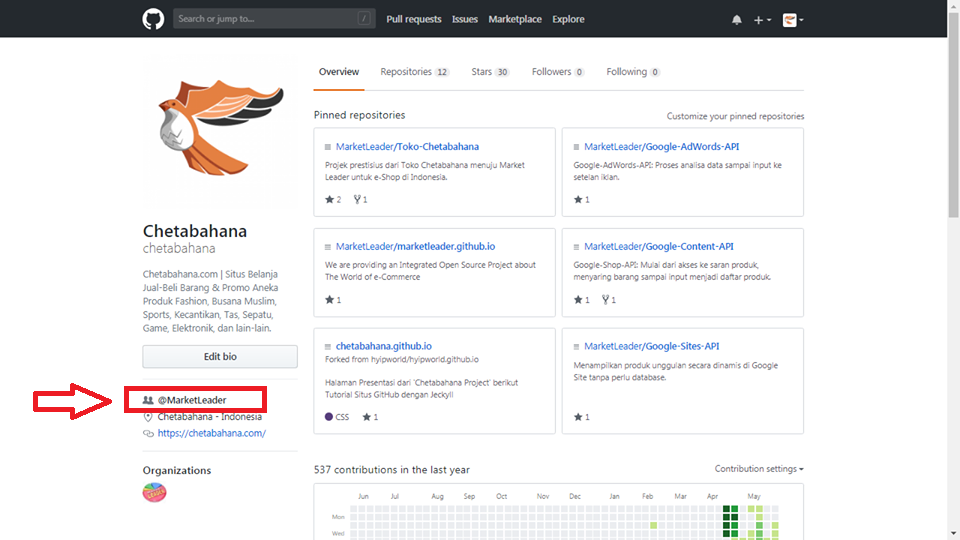Open the Stars tab
Screen dimensions: 960x540
pyautogui.click(x=490, y=72)
